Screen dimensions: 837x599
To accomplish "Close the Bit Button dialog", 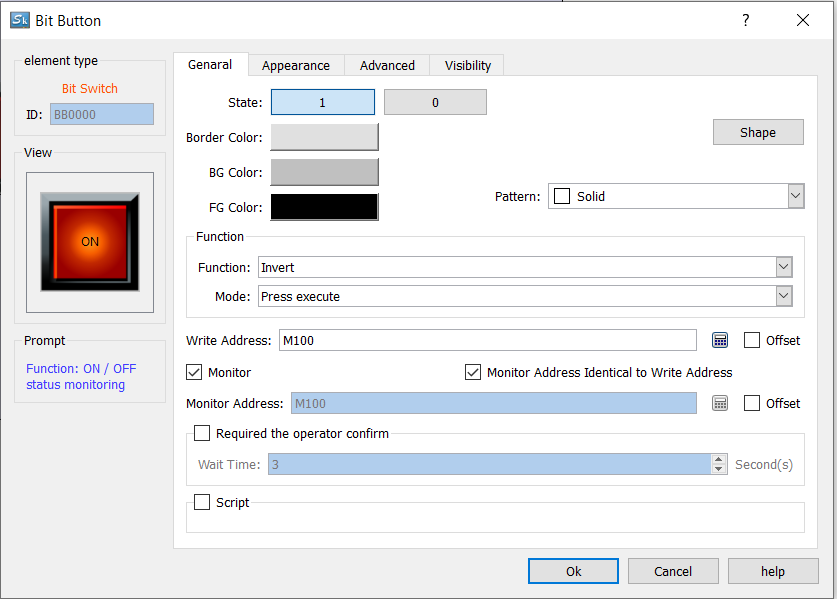I will coord(802,20).
